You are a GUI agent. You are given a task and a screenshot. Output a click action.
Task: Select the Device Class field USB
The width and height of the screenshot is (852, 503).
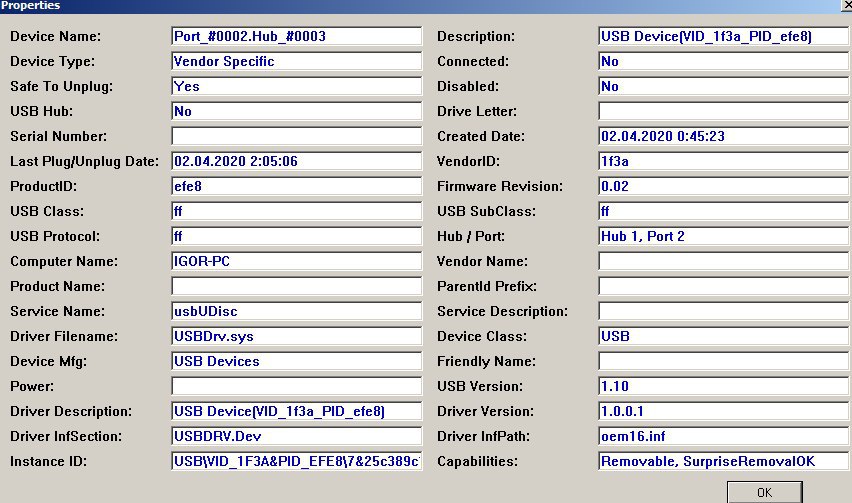click(x=723, y=336)
